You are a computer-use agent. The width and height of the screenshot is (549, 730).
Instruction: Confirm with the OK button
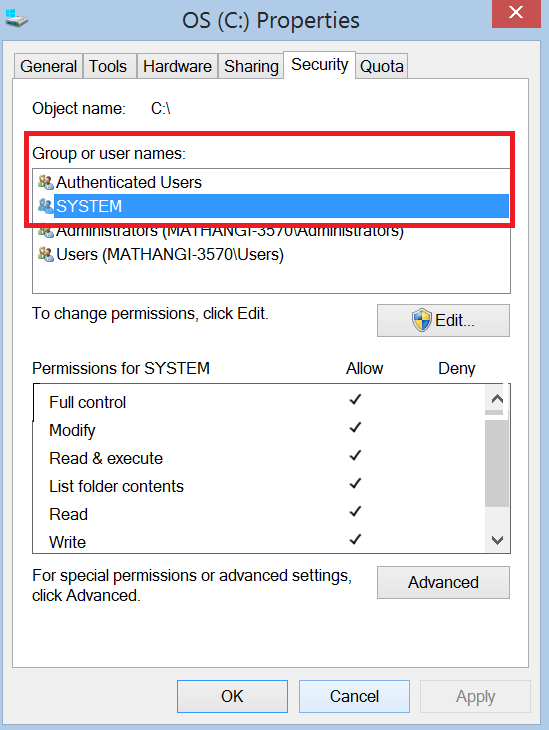pyautogui.click(x=232, y=696)
